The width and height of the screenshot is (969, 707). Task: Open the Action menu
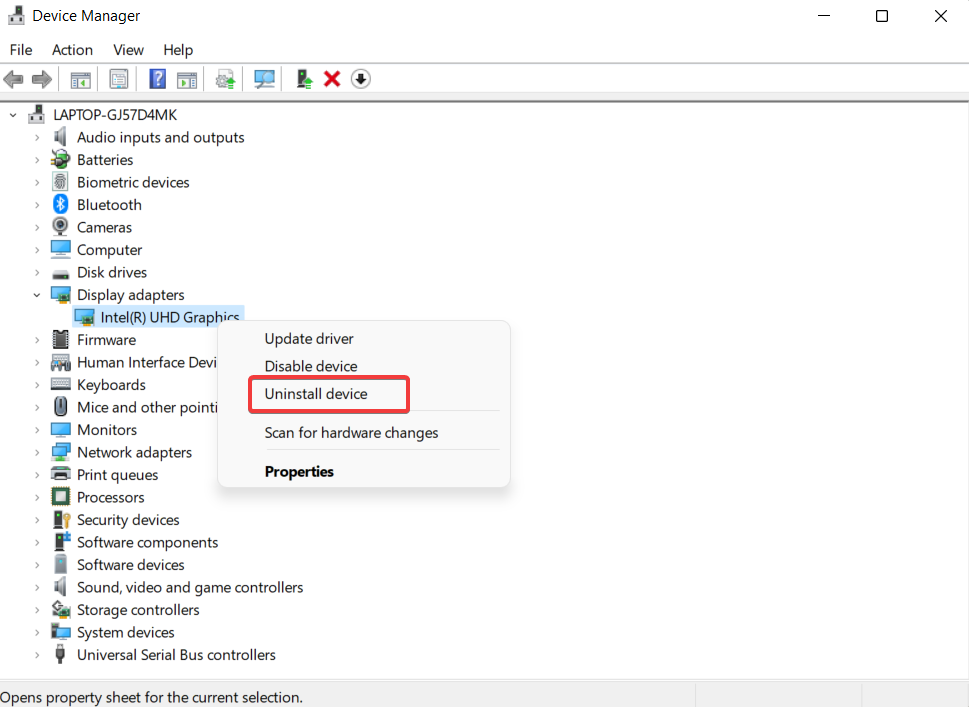click(72, 49)
